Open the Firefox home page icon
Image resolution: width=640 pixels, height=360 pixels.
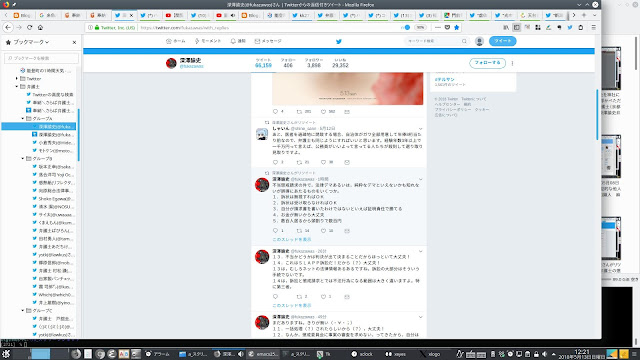[x=40, y=27]
